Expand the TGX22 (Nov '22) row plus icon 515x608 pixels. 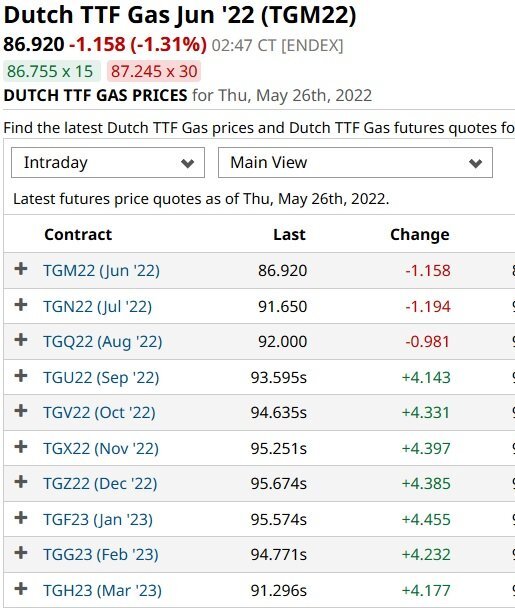coord(21,447)
